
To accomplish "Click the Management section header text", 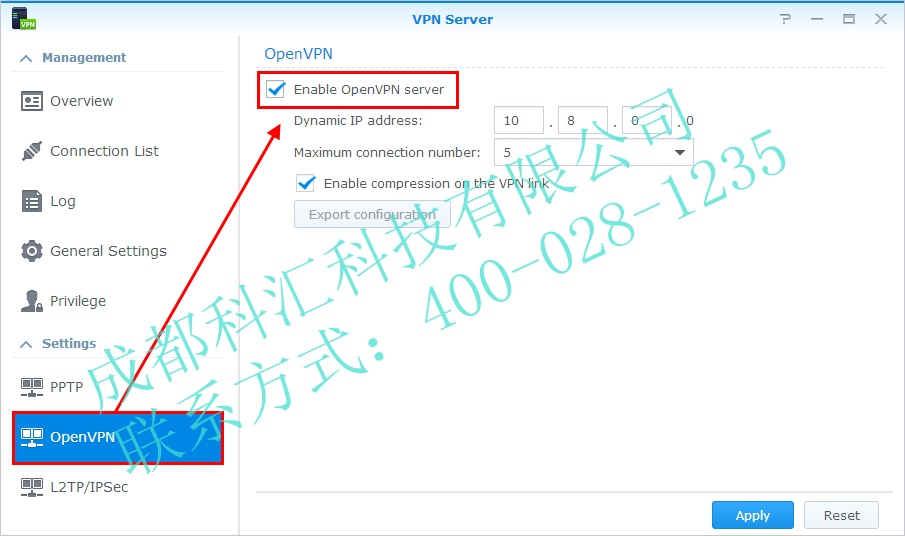I will (x=84, y=58).
